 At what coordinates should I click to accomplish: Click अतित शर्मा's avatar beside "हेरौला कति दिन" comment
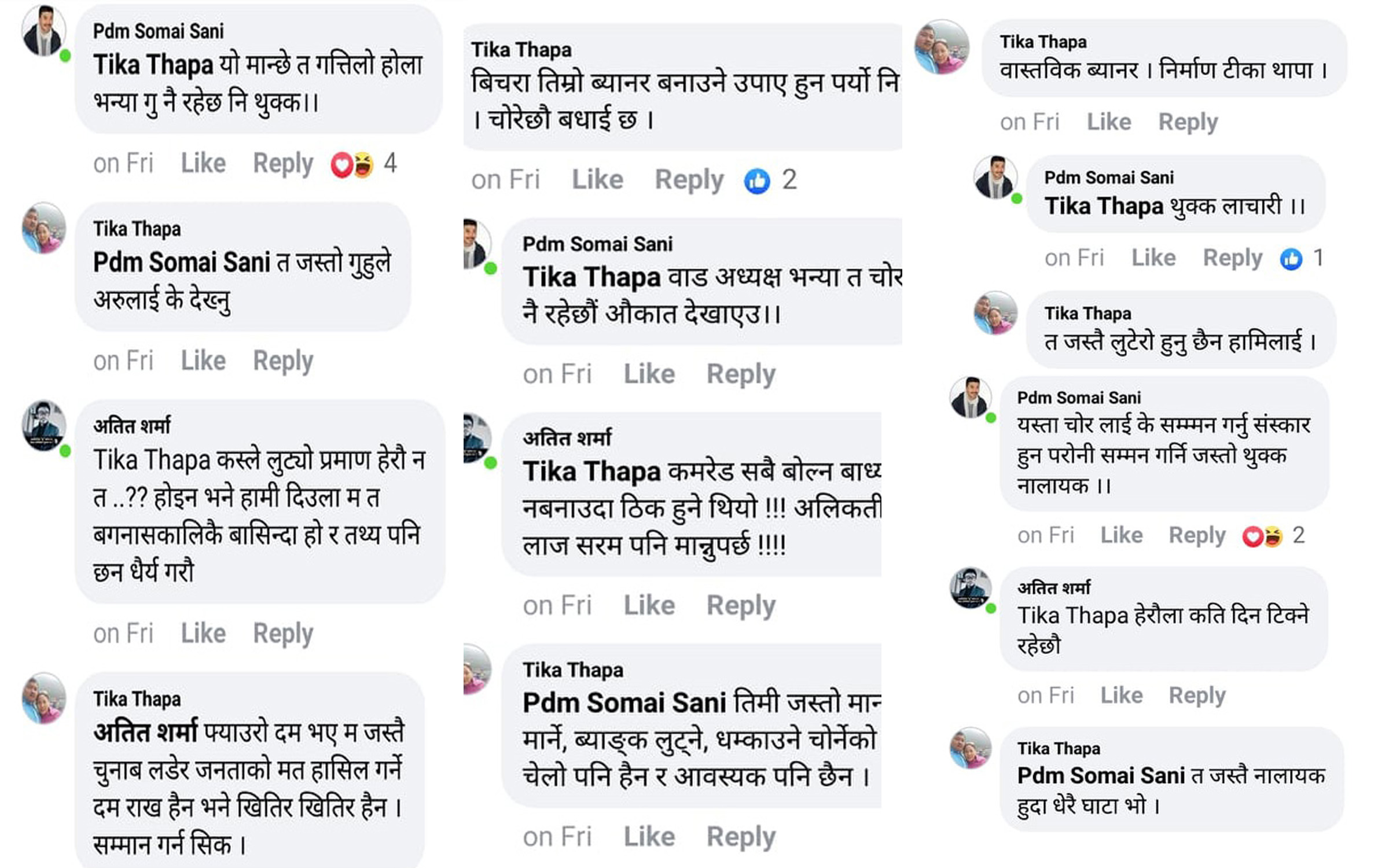971,588
